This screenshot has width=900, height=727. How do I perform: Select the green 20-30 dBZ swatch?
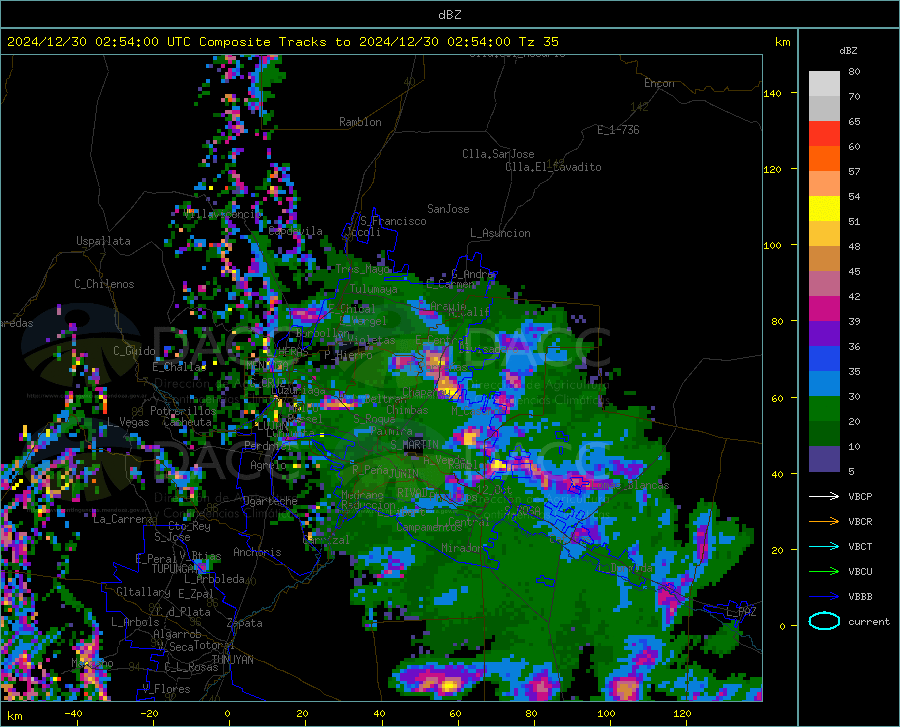[x=824, y=409]
